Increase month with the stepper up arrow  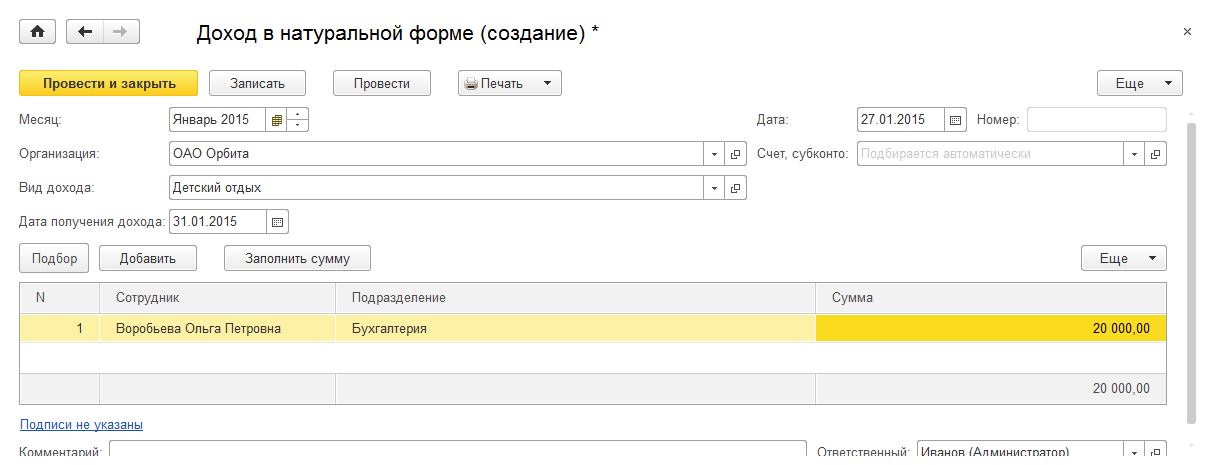(x=298, y=114)
